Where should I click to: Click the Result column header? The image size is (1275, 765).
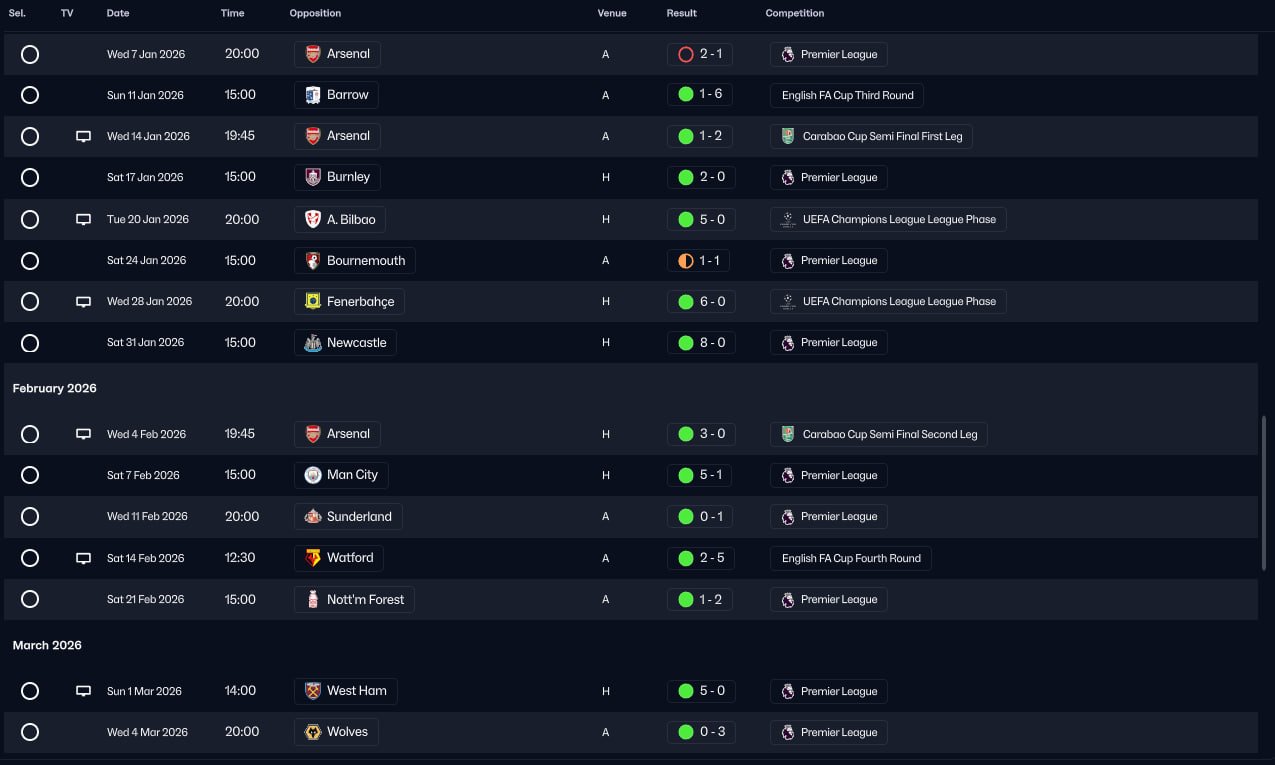click(682, 13)
